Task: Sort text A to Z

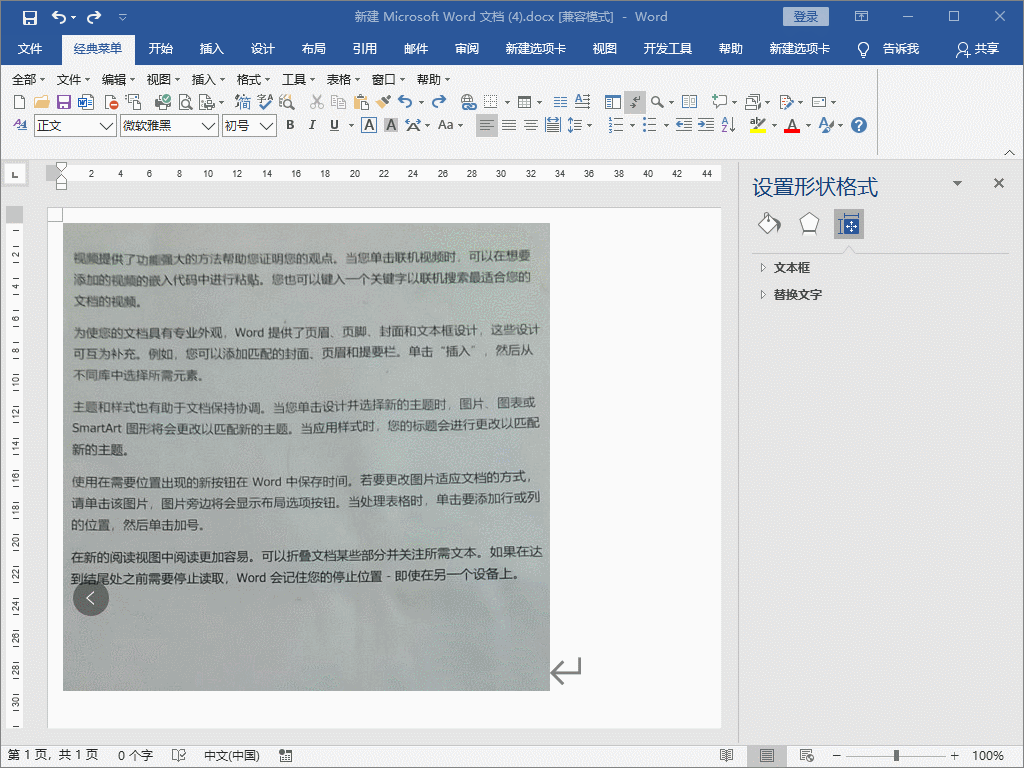Action: coord(729,125)
